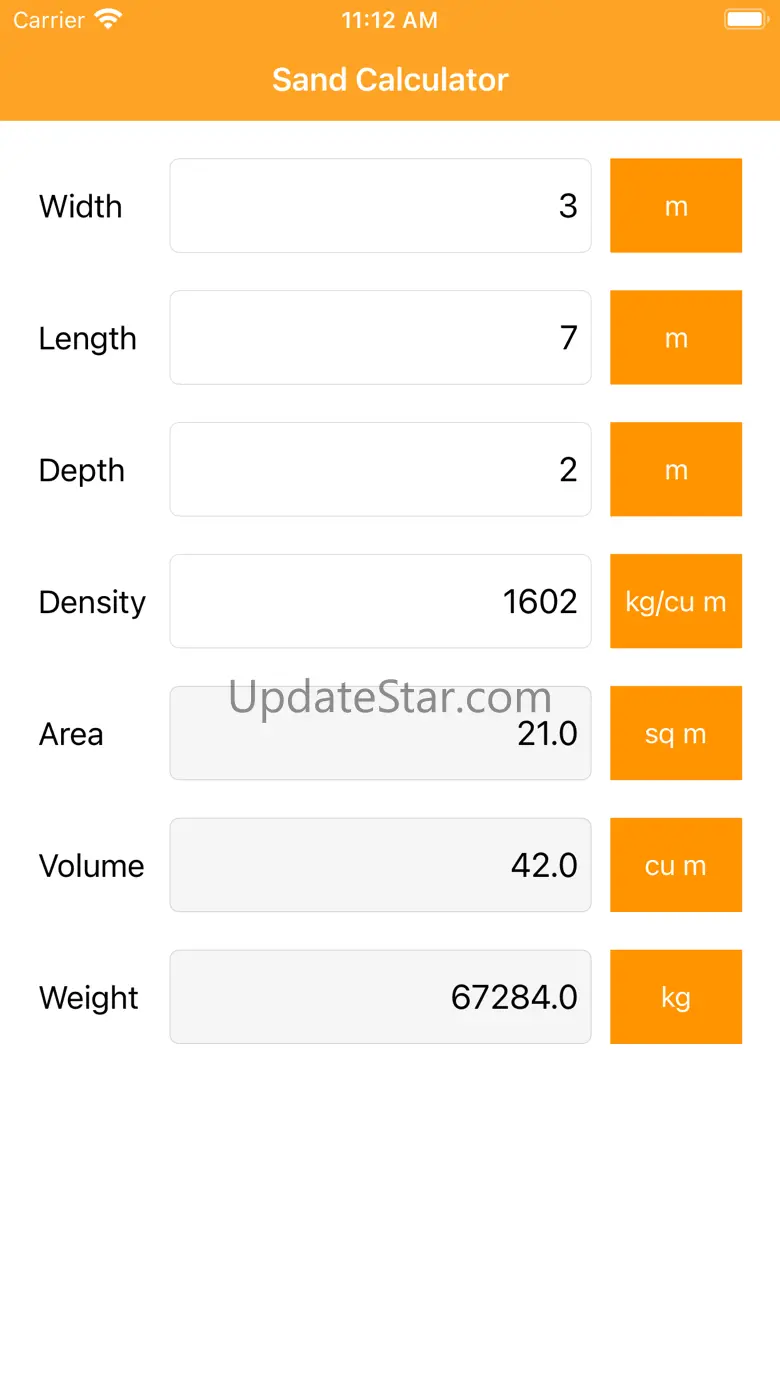This screenshot has width=780, height=1387.
Task: Select the Volume result field
Action: tap(380, 866)
